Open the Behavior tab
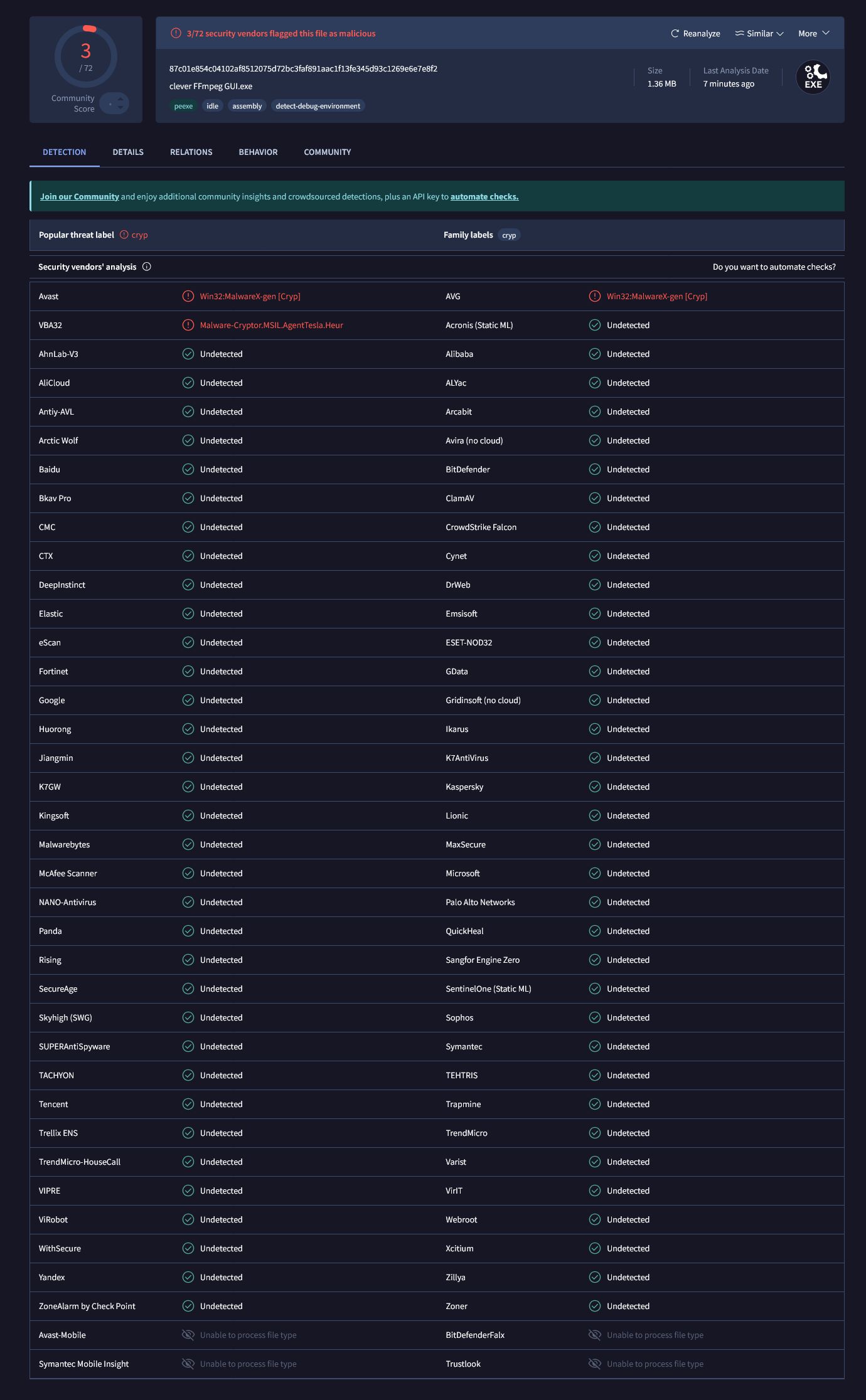 [258, 152]
